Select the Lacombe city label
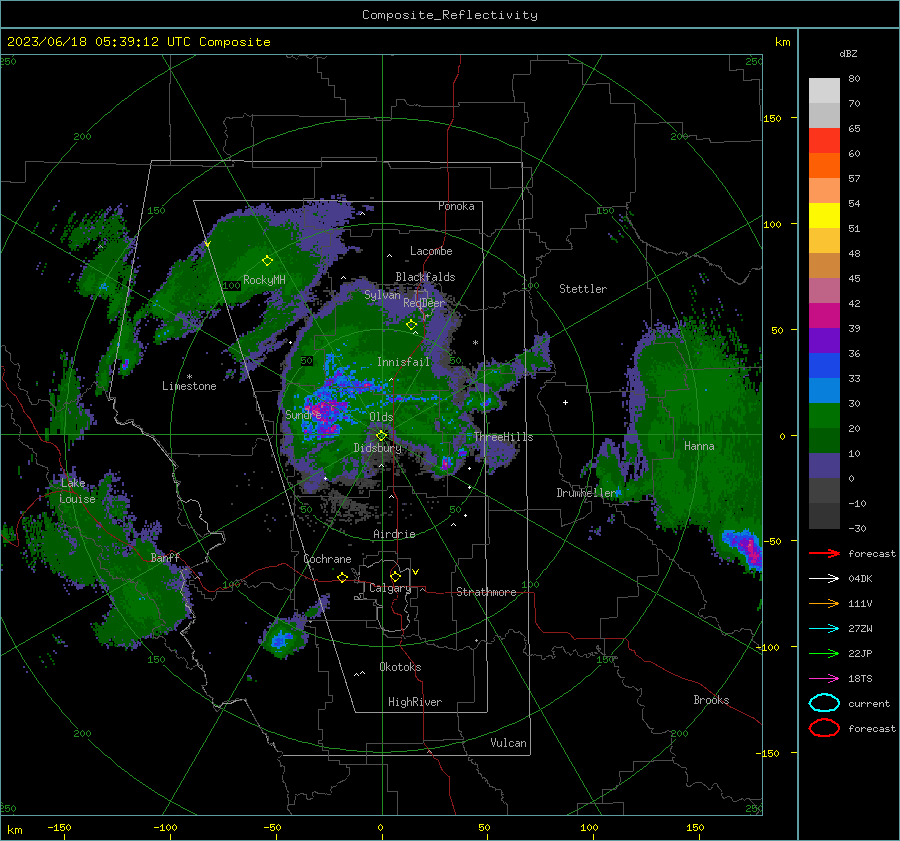This screenshot has width=900, height=841. [431, 251]
